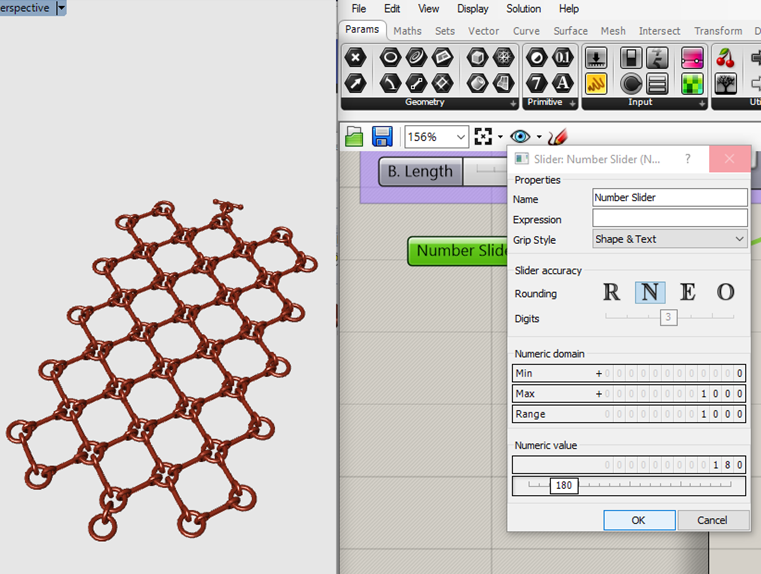This screenshot has height=574, width=761.
Task: Open the Edit menu
Action: pyautogui.click(x=392, y=9)
